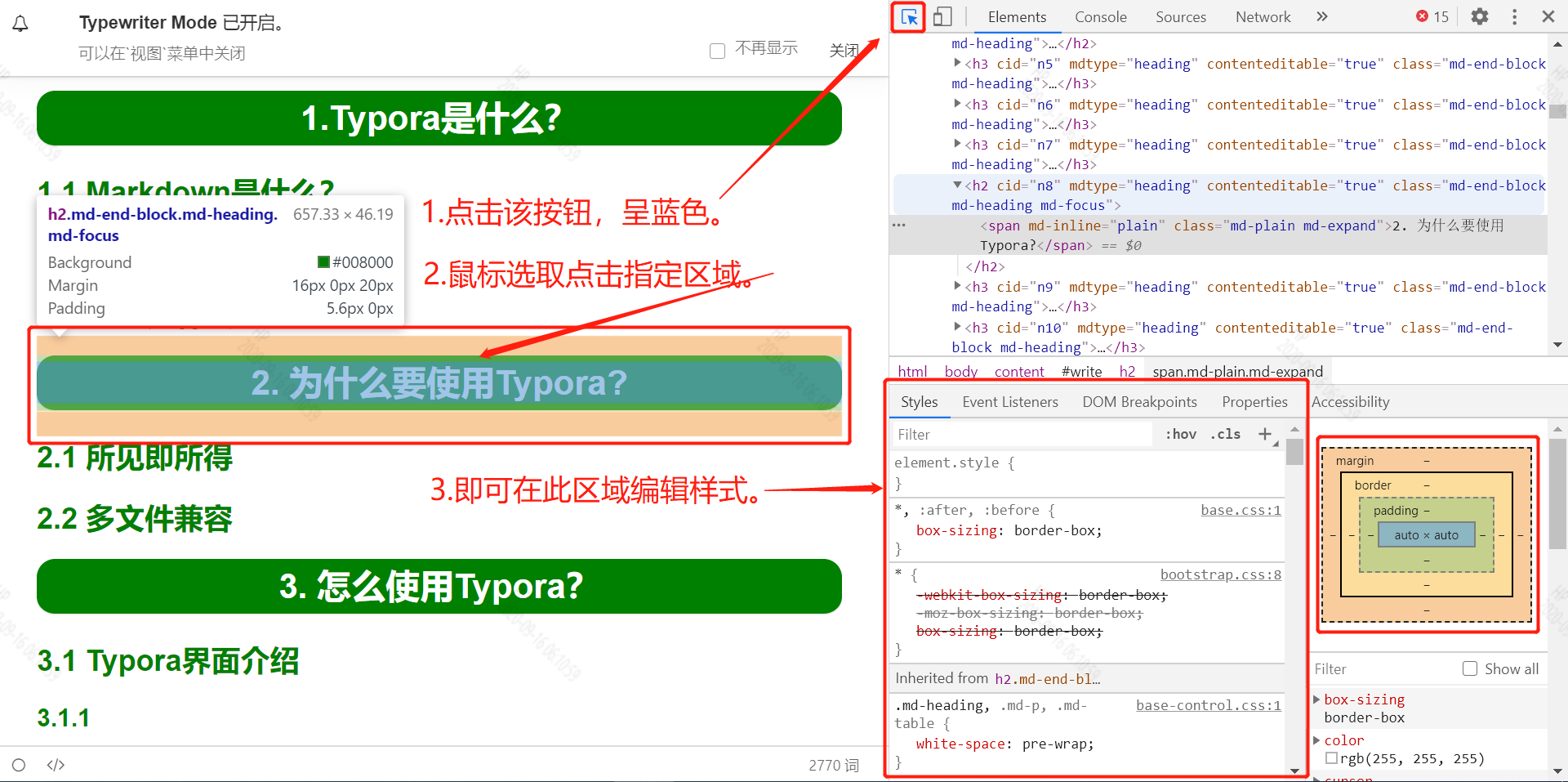Image resolution: width=1568 pixels, height=782 pixels.
Task: Activate the element inspector picker tool
Action: coord(908,17)
